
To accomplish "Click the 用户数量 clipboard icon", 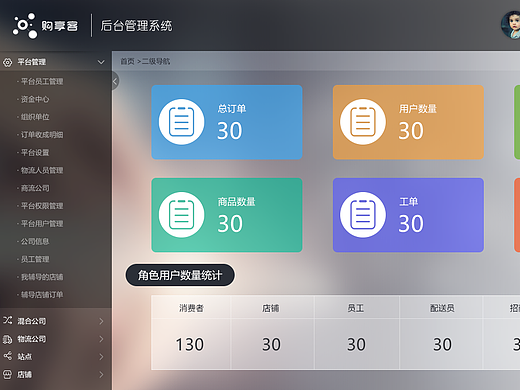I will pyautogui.click(x=363, y=122).
